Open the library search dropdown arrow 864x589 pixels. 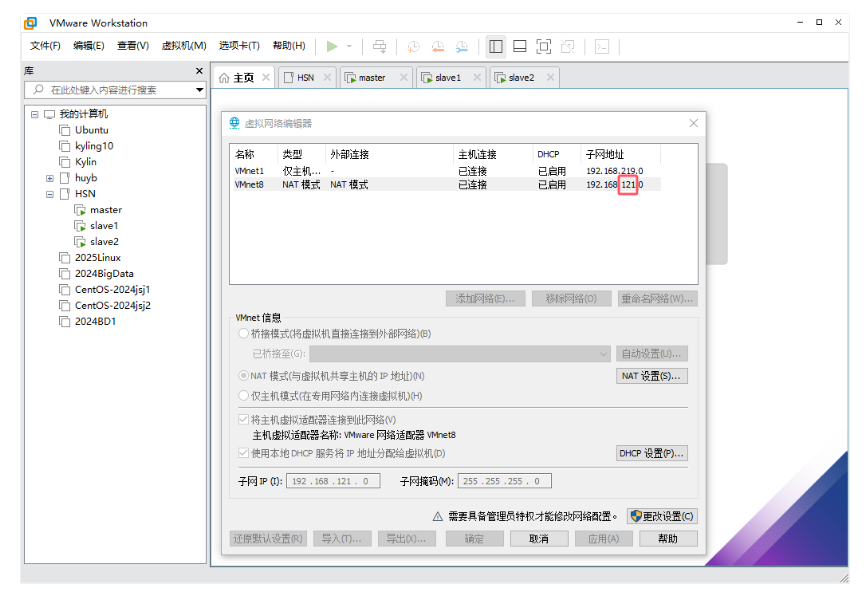199,90
